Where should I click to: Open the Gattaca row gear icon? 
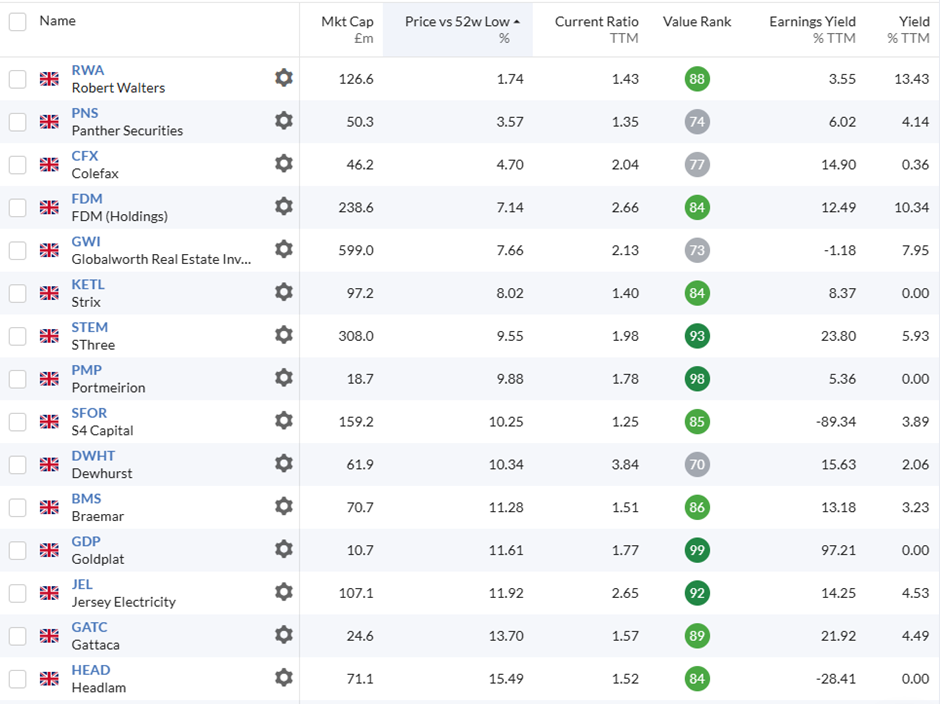284,636
